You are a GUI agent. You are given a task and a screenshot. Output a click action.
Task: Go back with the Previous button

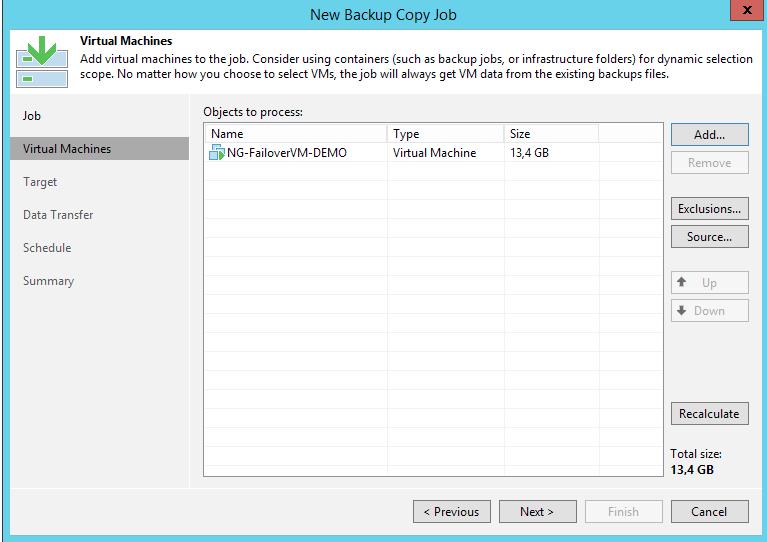451,512
